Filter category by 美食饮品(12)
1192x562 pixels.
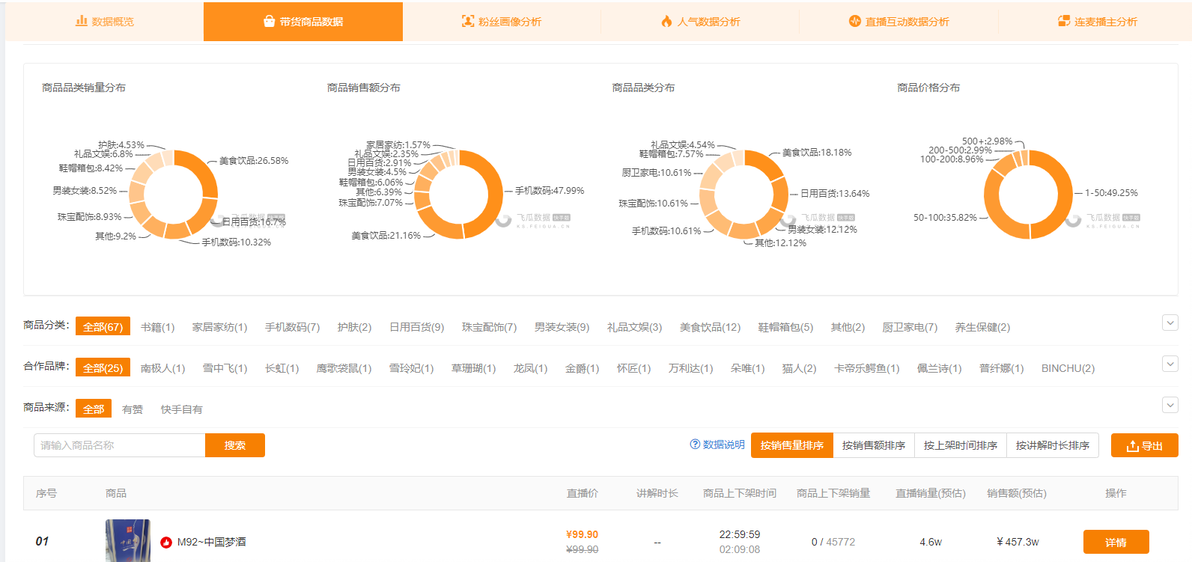pyautogui.click(x=710, y=327)
